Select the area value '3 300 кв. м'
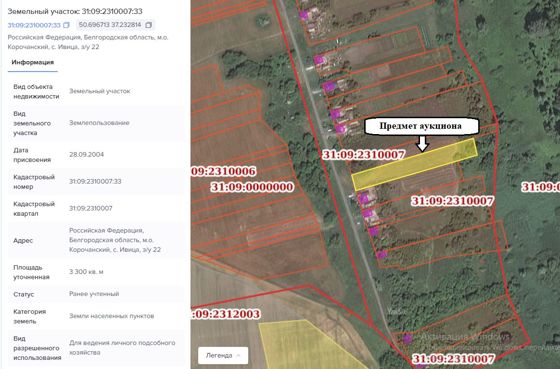 coord(86,272)
